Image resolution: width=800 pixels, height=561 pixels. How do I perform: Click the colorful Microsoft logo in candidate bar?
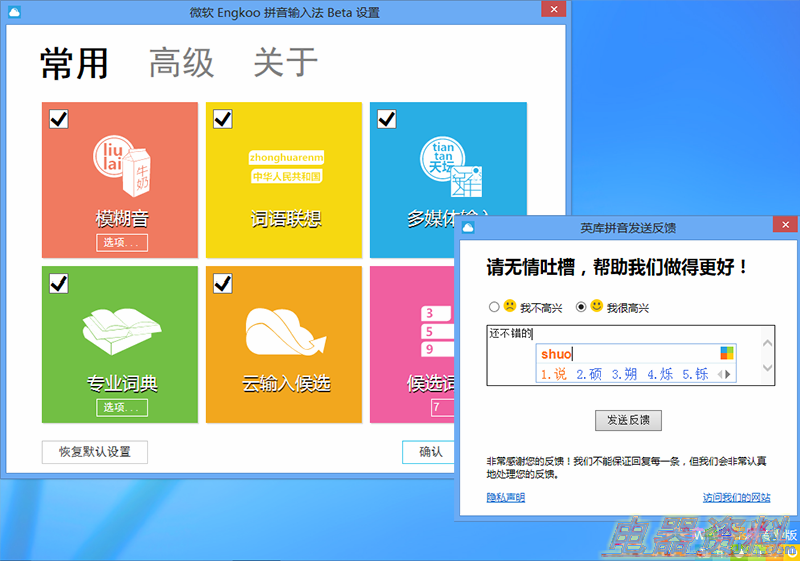(x=727, y=354)
